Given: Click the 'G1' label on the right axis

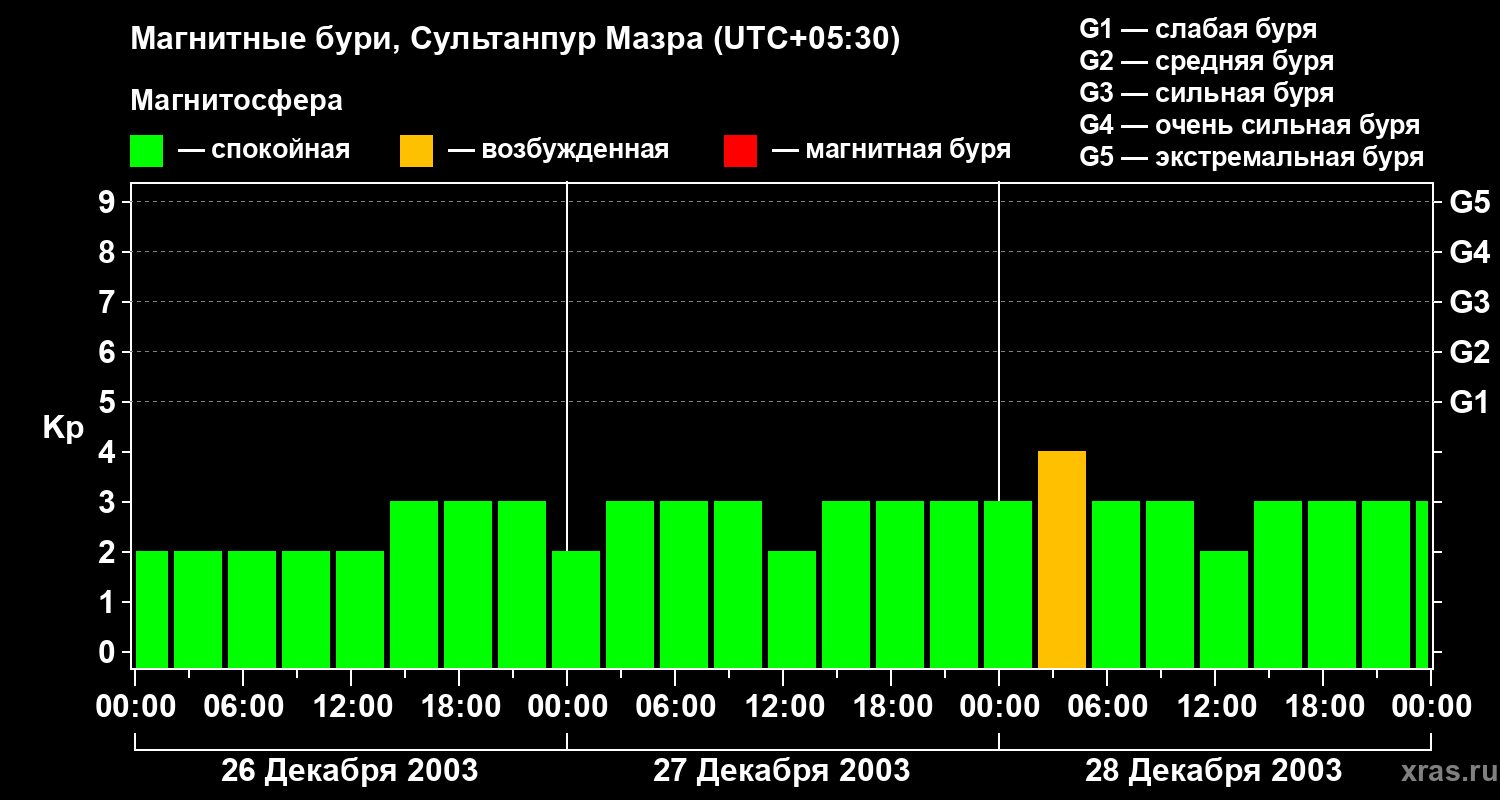Looking at the screenshot, I should point(1470,402).
